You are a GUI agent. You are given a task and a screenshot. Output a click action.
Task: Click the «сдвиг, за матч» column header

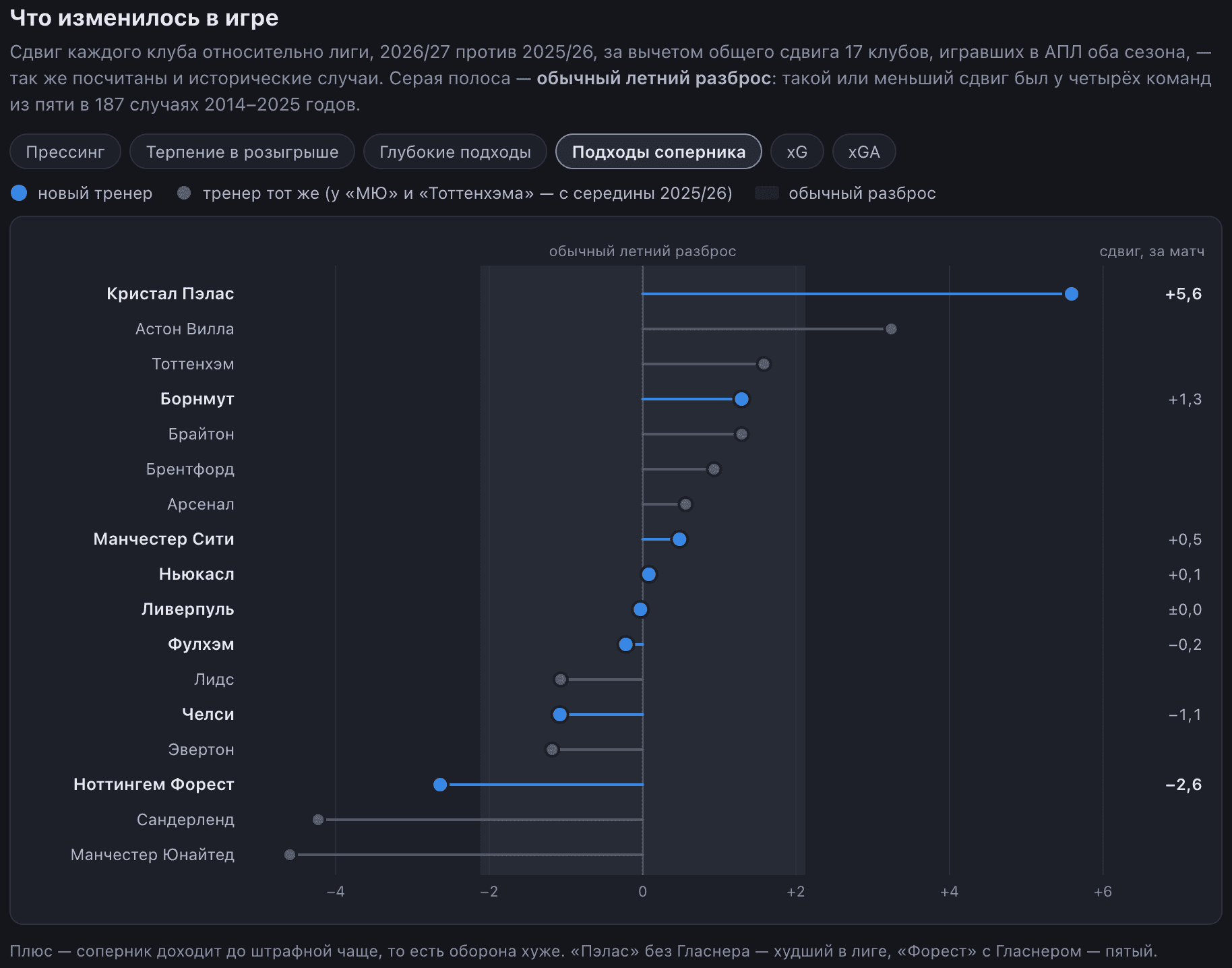coord(1152,251)
